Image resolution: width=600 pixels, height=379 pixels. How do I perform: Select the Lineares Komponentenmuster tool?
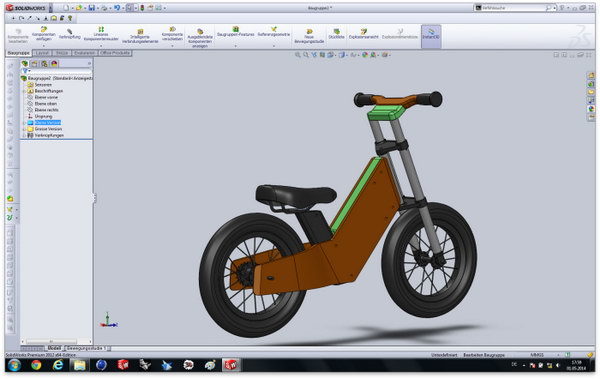(x=101, y=34)
